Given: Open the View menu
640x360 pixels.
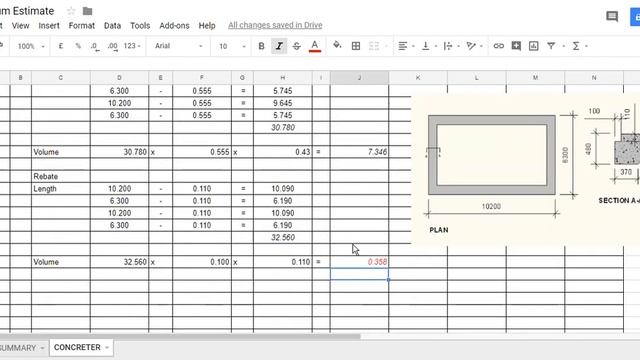Looking at the screenshot, I should [x=20, y=25].
